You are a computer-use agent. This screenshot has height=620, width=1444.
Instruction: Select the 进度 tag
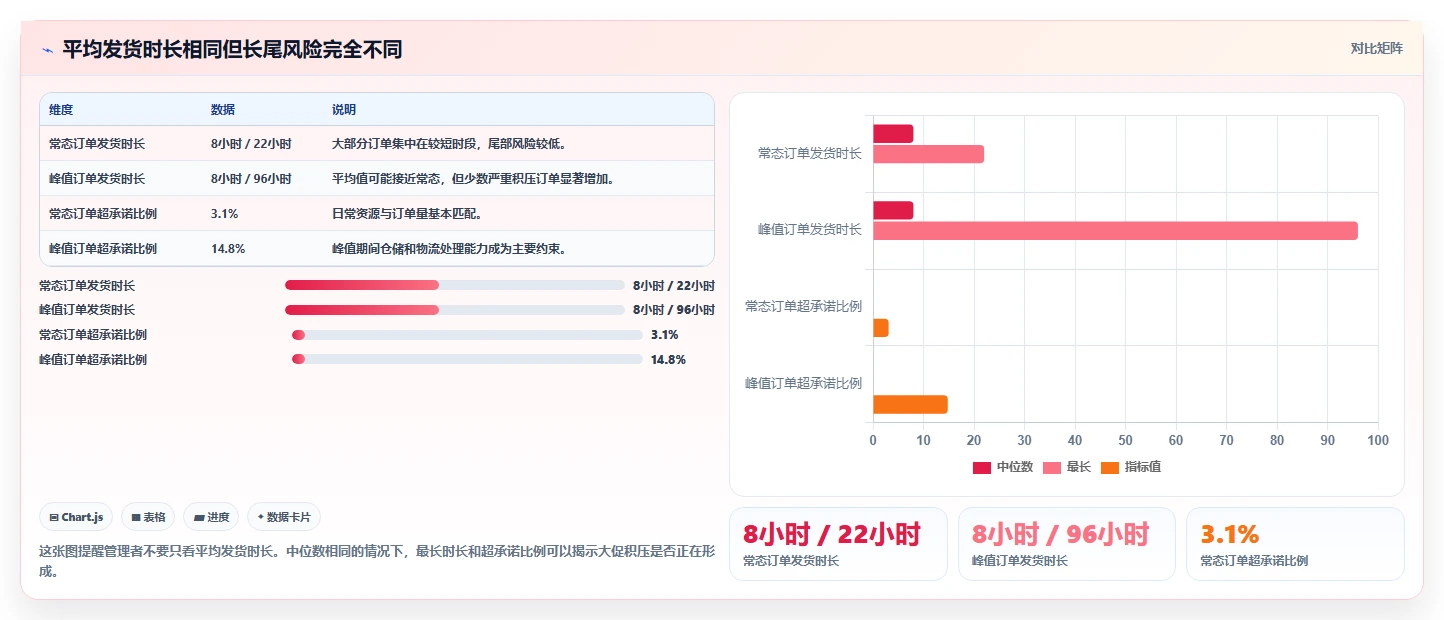[211, 517]
